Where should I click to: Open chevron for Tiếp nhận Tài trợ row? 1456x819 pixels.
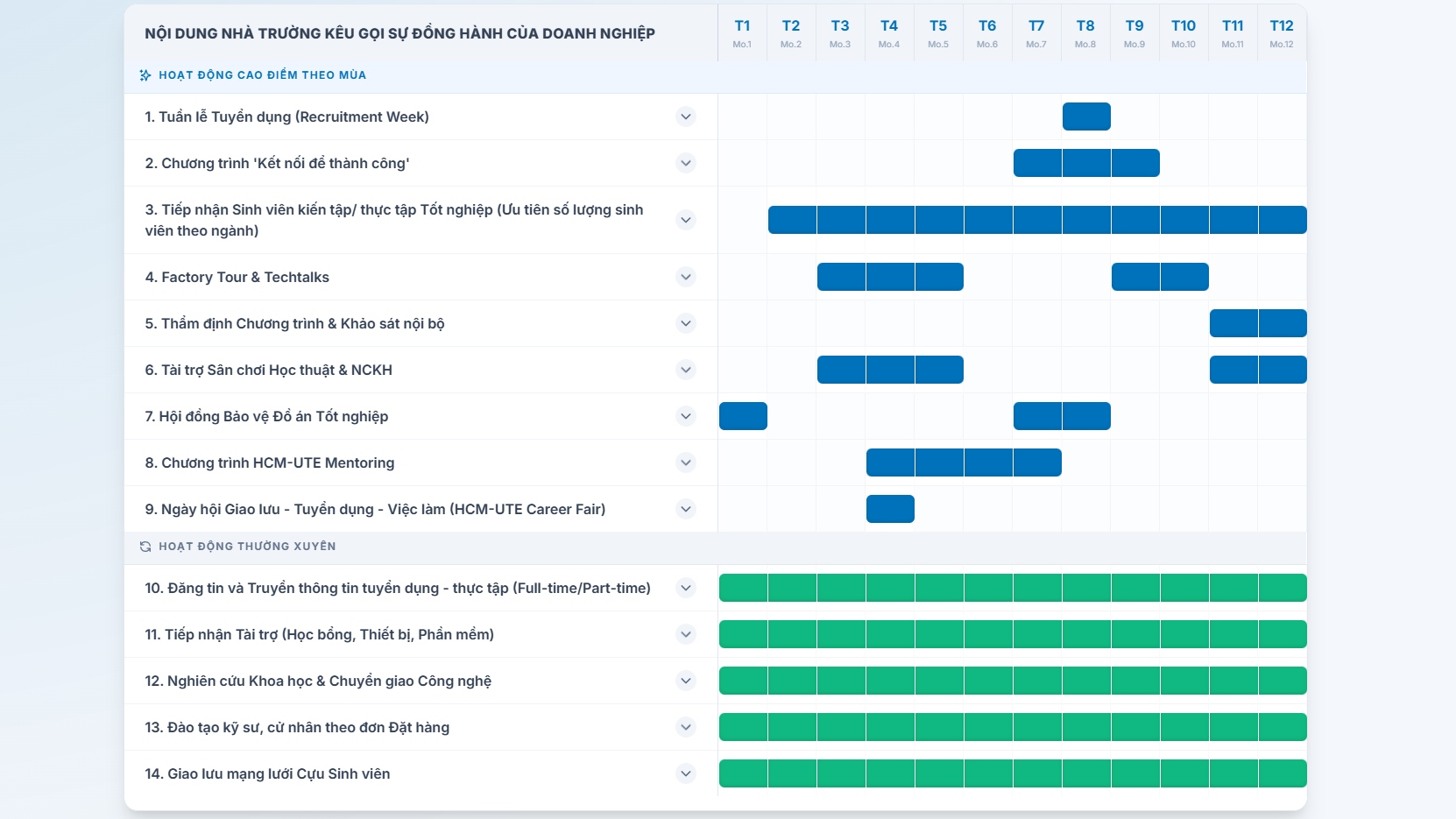tap(686, 634)
